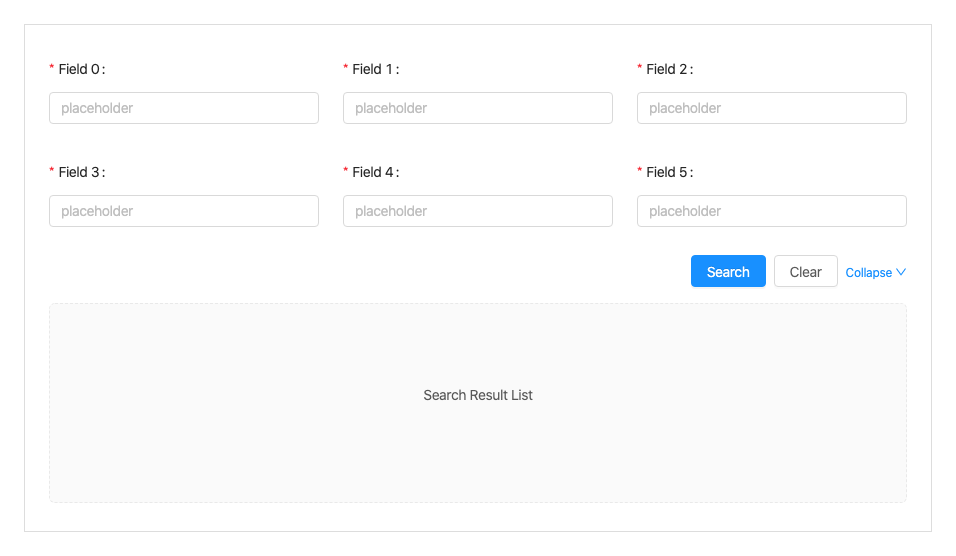The height and width of the screenshot is (556, 956).
Task: Click the down chevron beside Collapse
Action: click(x=901, y=272)
